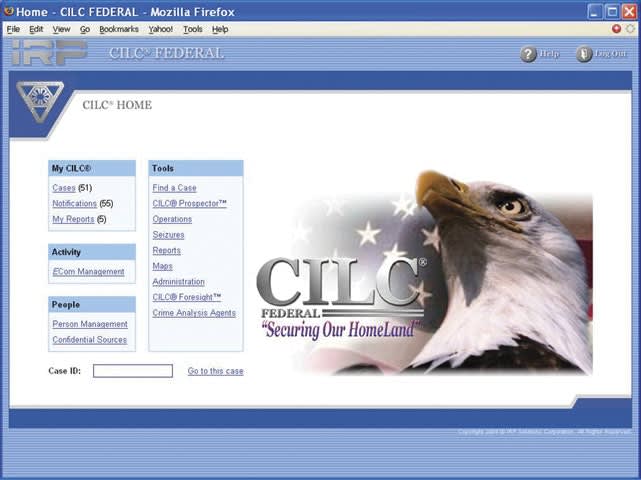
Task: Open the View menu
Action: coord(61,29)
